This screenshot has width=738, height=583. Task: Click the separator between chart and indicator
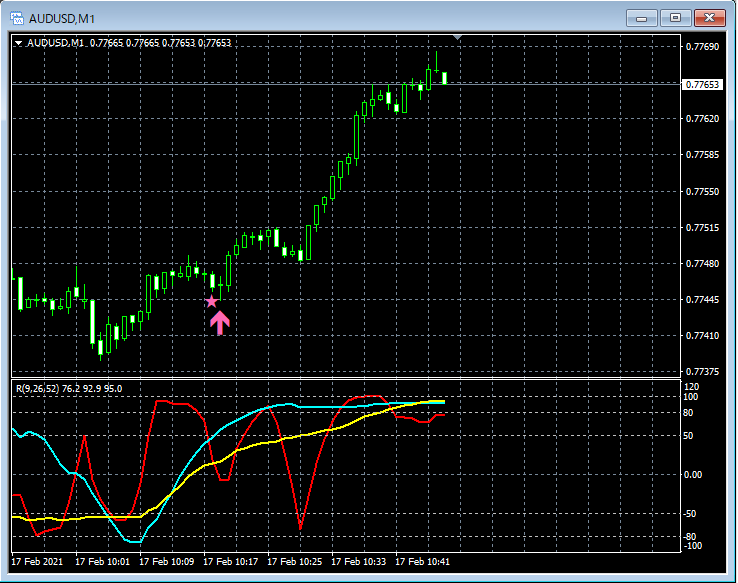[x=346, y=378]
